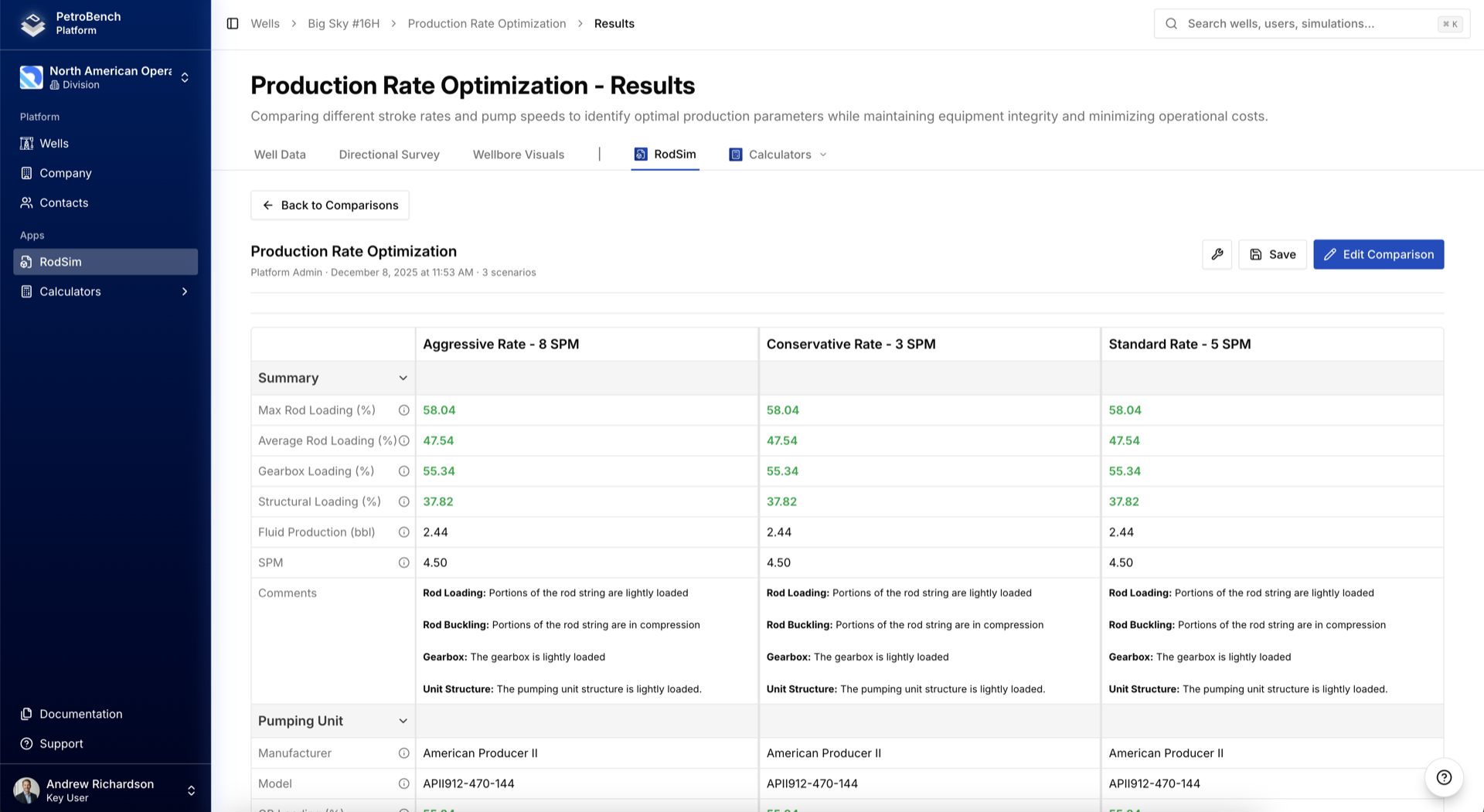The height and width of the screenshot is (812, 1484).
Task: Click the Edit Comparison button
Action: (x=1378, y=254)
